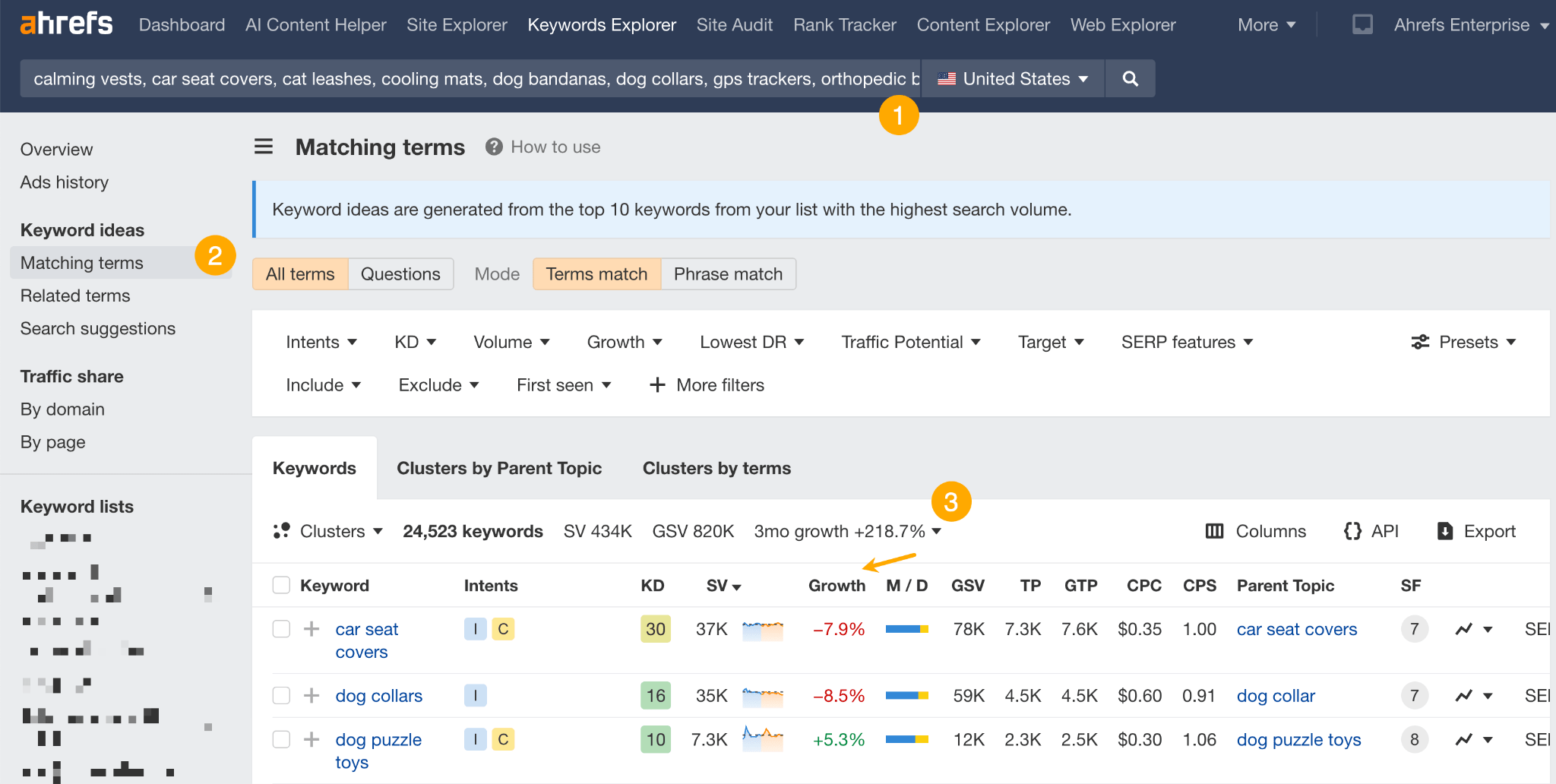
Task: Open Rank Tracker from the top menu
Action: (844, 24)
